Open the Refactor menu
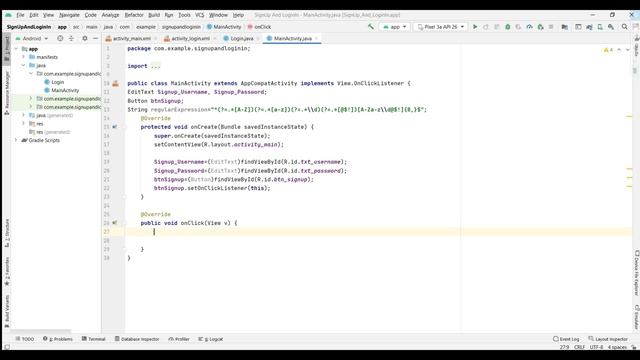Image resolution: width=640 pixels, height=360 pixels. (x=134, y=15)
